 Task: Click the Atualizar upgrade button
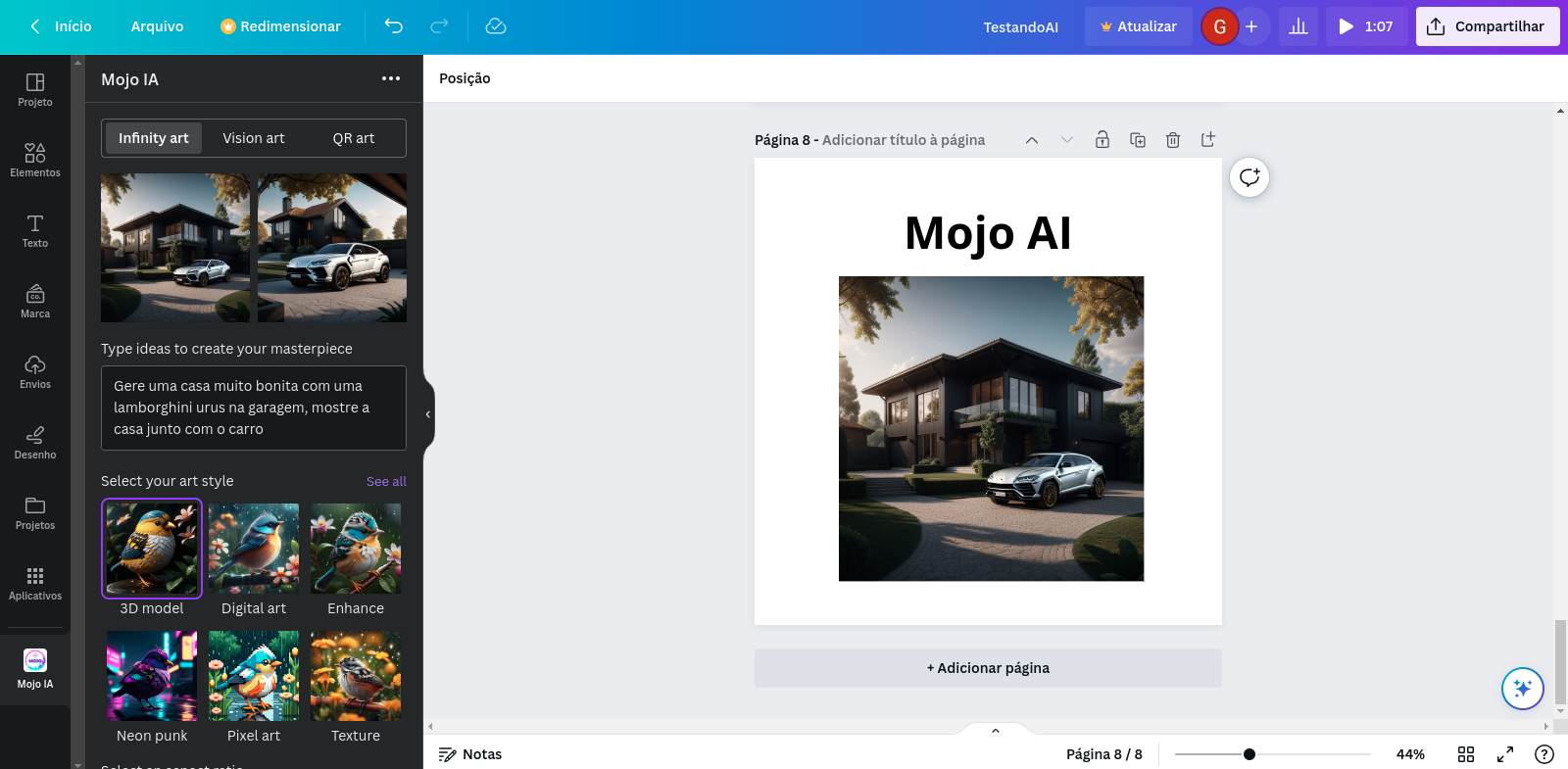[x=1139, y=26]
